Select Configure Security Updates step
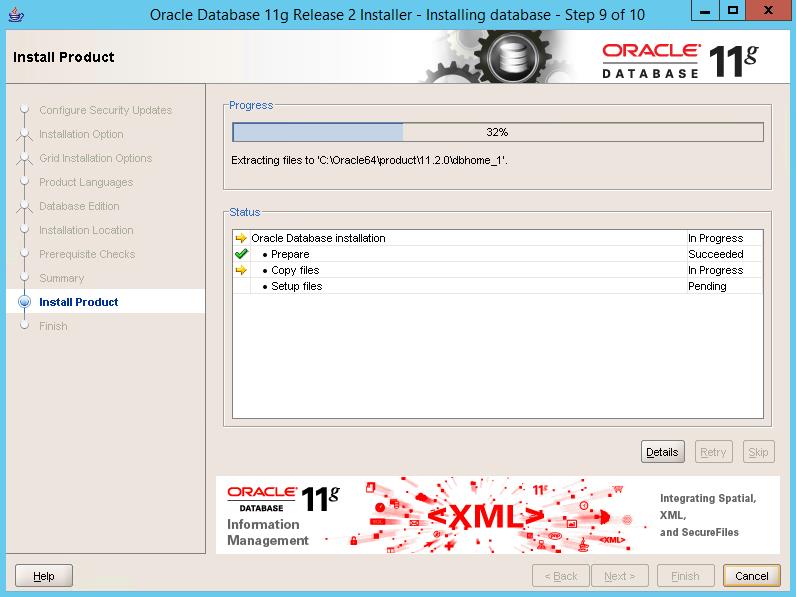This screenshot has width=796, height=597. click(x=106, y=110)
